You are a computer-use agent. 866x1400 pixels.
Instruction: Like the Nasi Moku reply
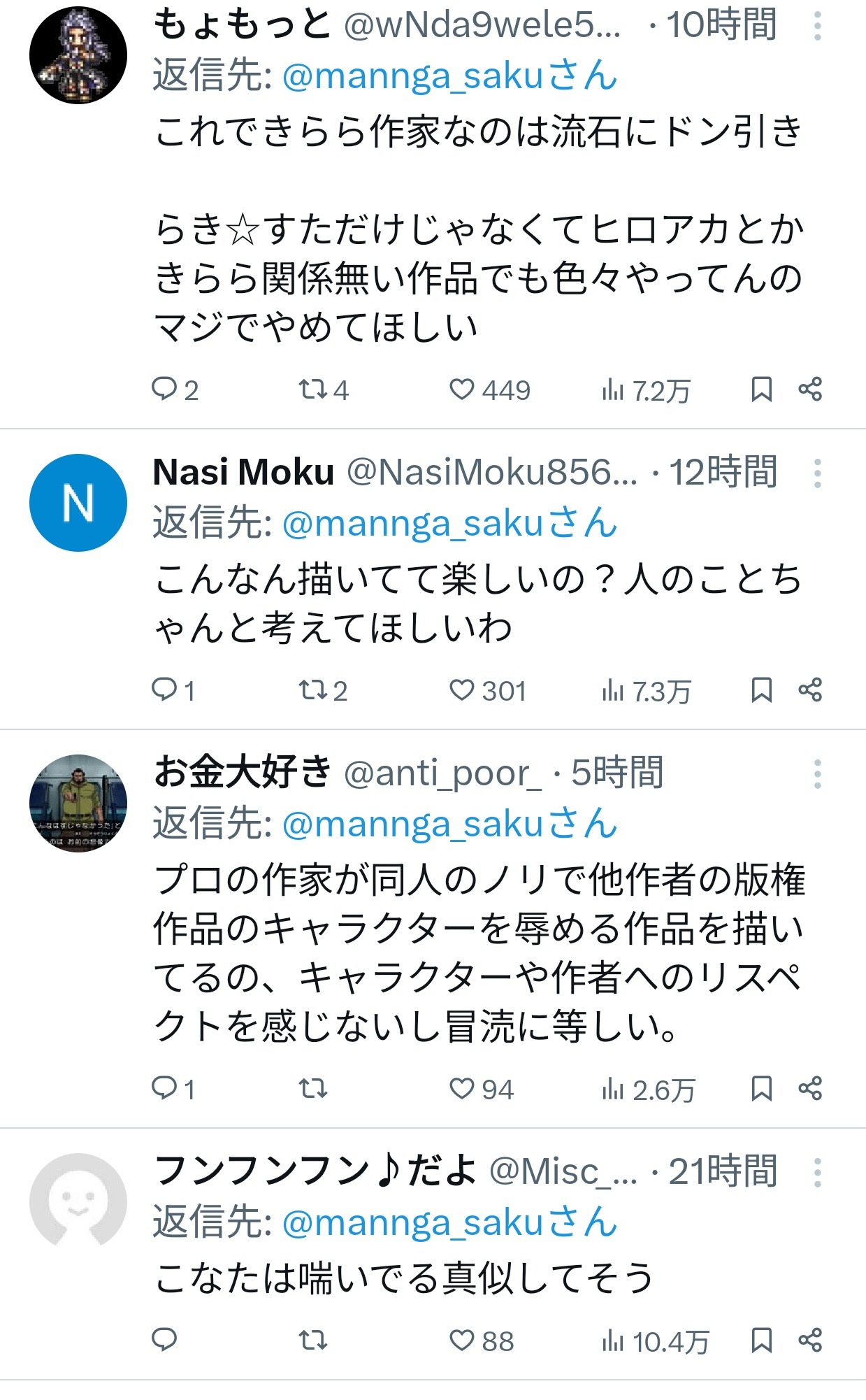pyautogui.click(x=461, y=691)
